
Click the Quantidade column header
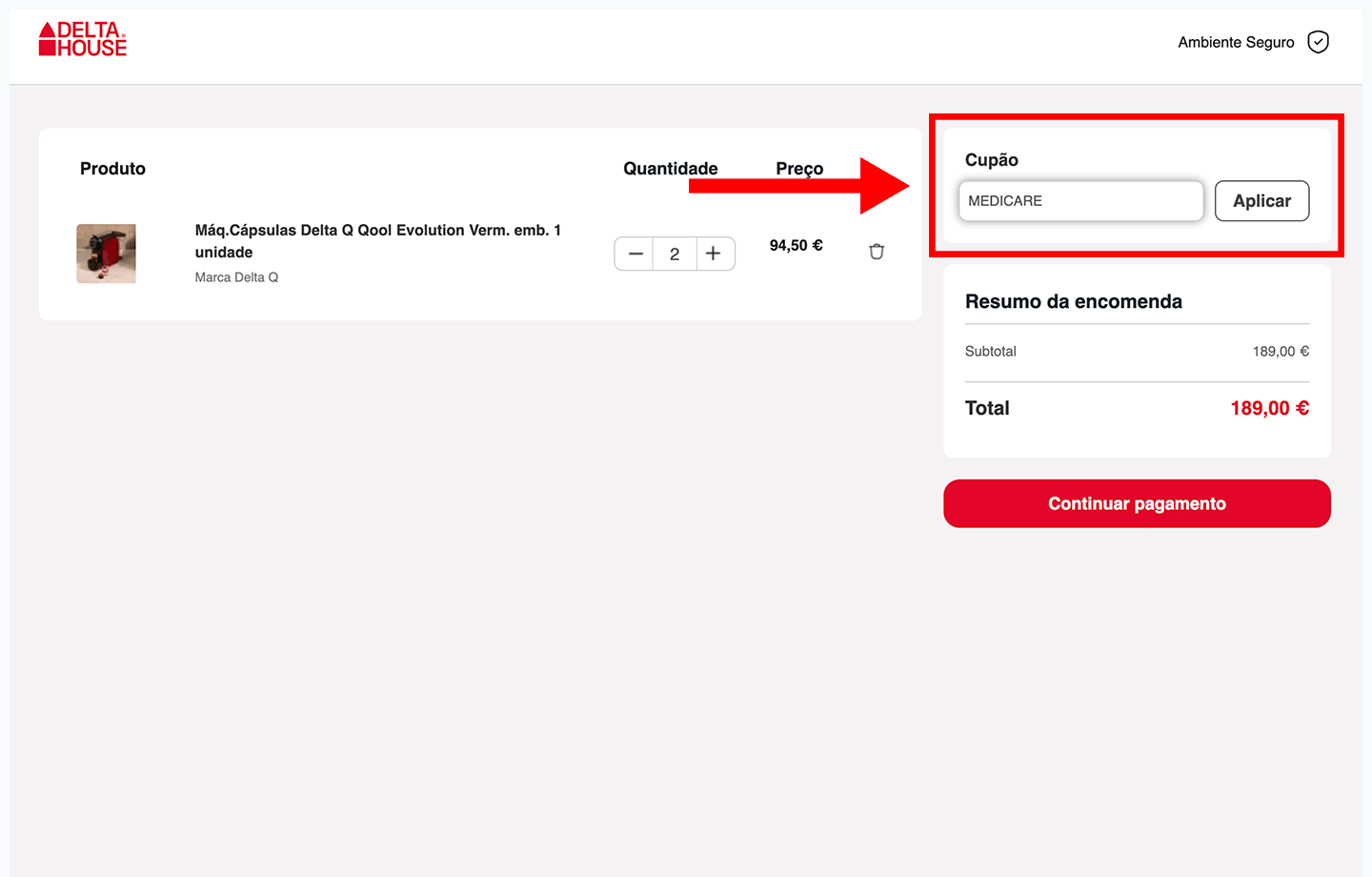[670, 169]
